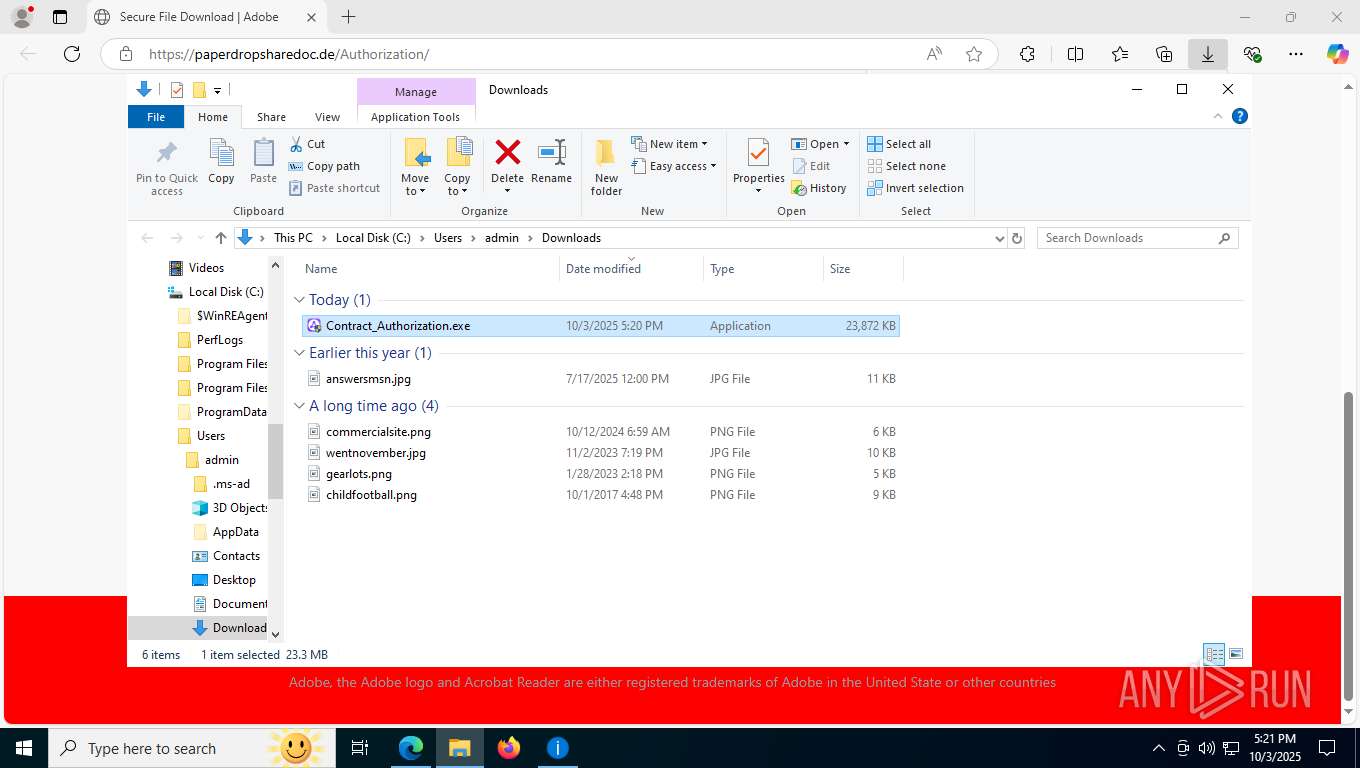Click Pin to Quick access icon
Screen dimensions: 1360x768
tap(167, 153)
